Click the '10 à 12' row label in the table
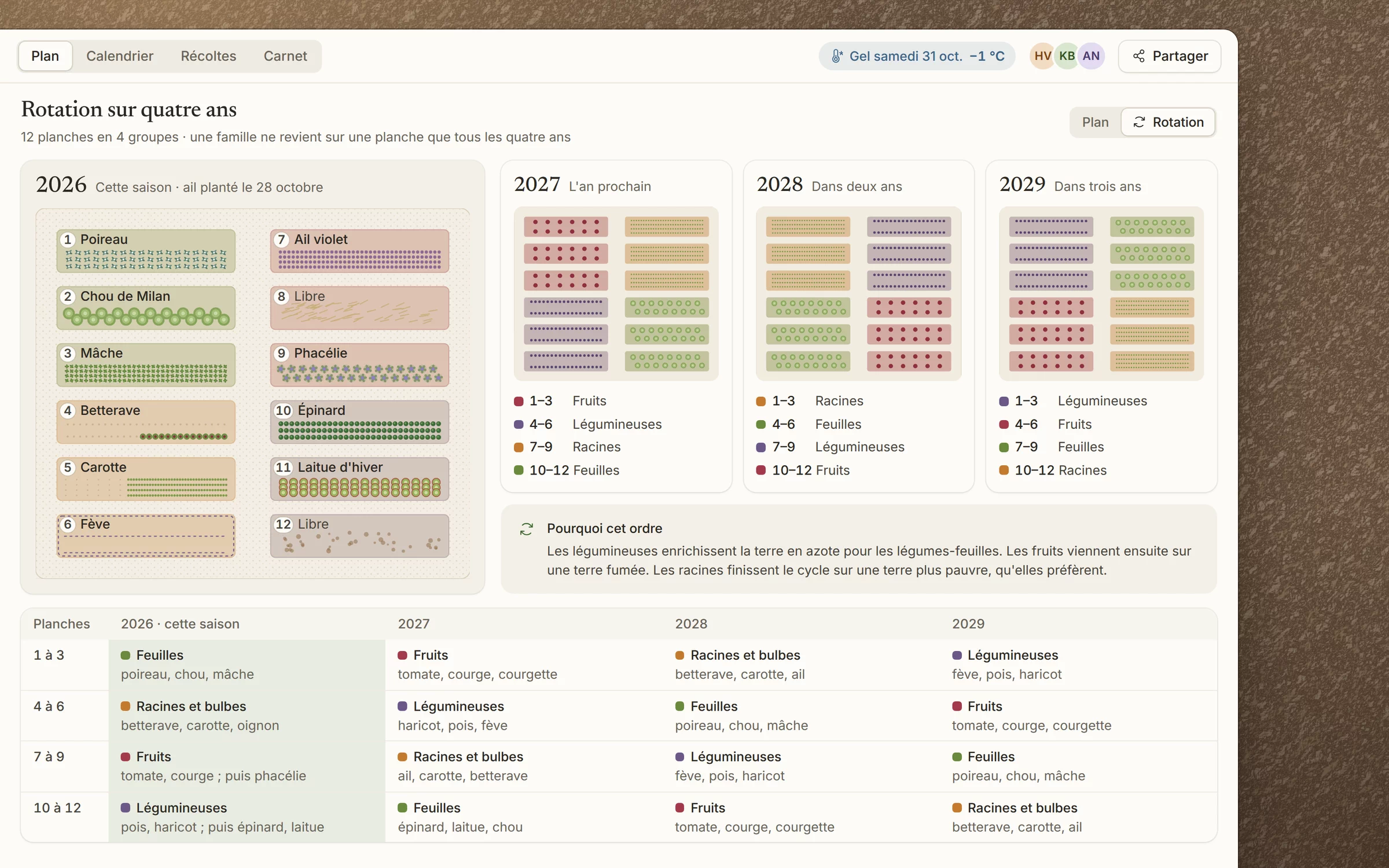The height and width of the screenshot is (868, 1389). [x=57, y=808]
